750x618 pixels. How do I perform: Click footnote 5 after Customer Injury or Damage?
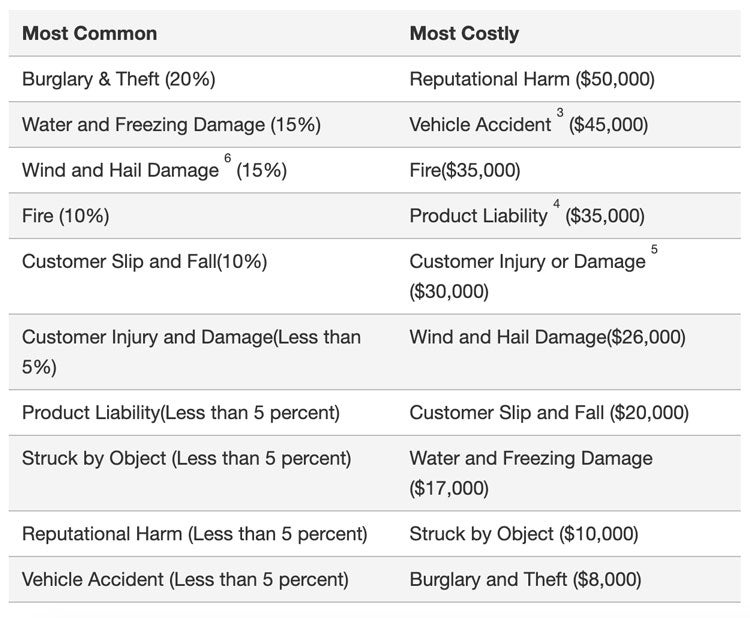[654, 249]
